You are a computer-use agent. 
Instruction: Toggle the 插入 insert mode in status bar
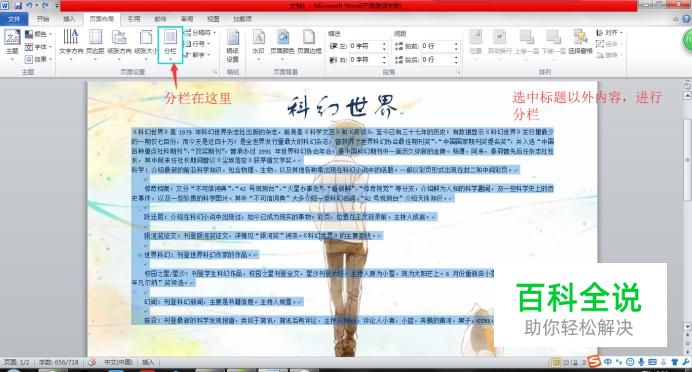coord(148,362)
